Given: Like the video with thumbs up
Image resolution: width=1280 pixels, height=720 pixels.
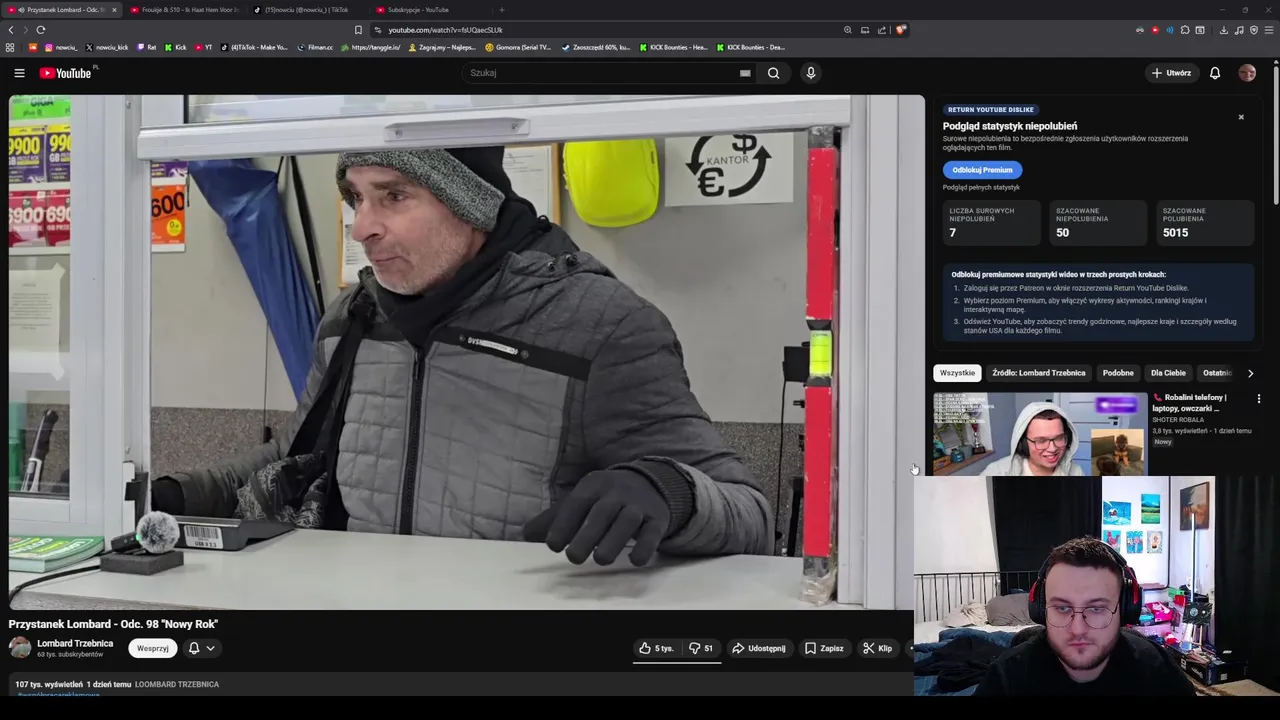Looking at the screenshot, I should pos(656,648).
